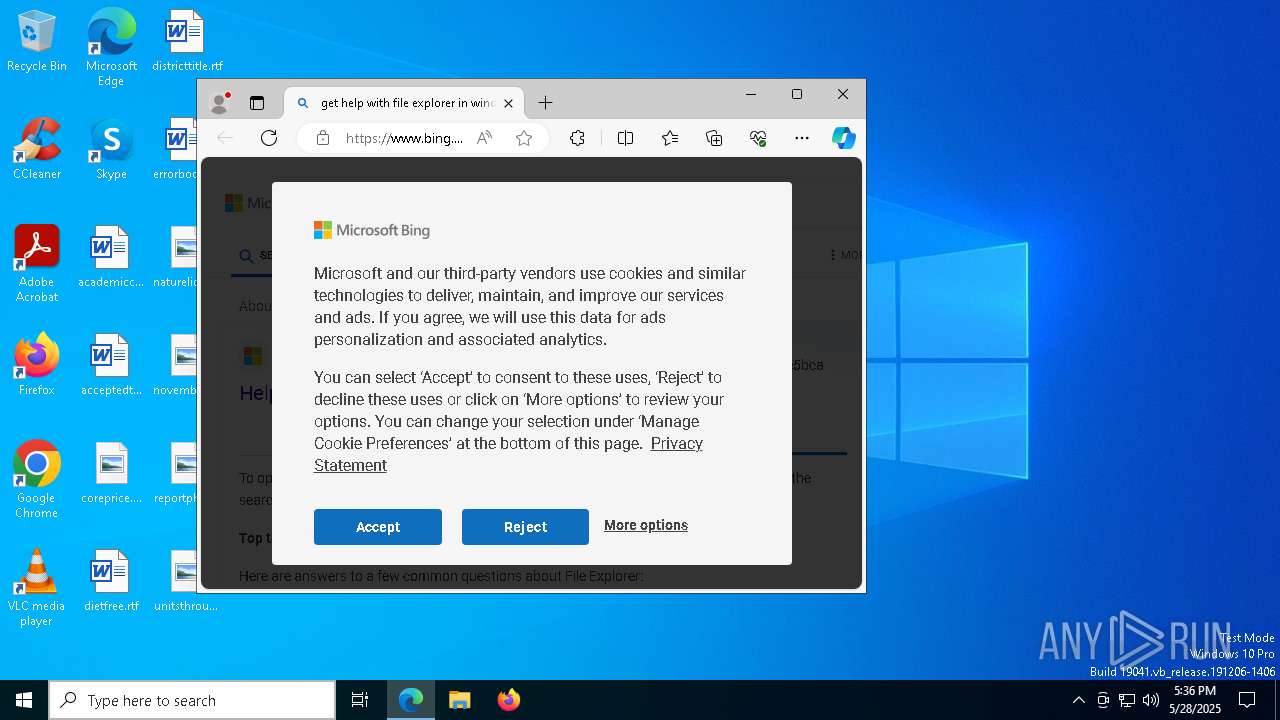This screenshot has height=720, width=1280.
Task: Toggle Split screen icon
Action: pos(626,138)
